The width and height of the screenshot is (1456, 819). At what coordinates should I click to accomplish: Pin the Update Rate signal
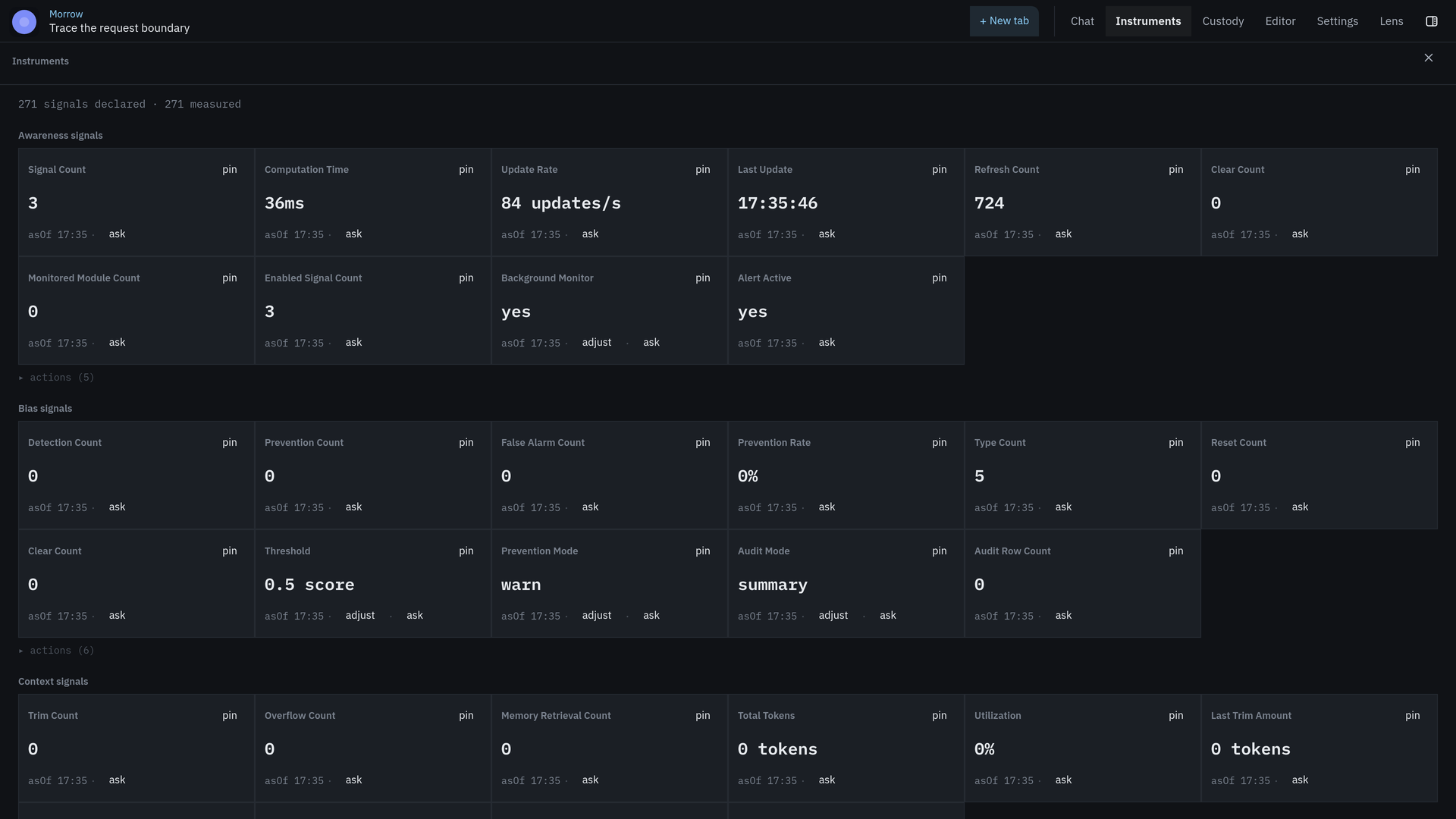pyautogui.click(x=703, y=169)
